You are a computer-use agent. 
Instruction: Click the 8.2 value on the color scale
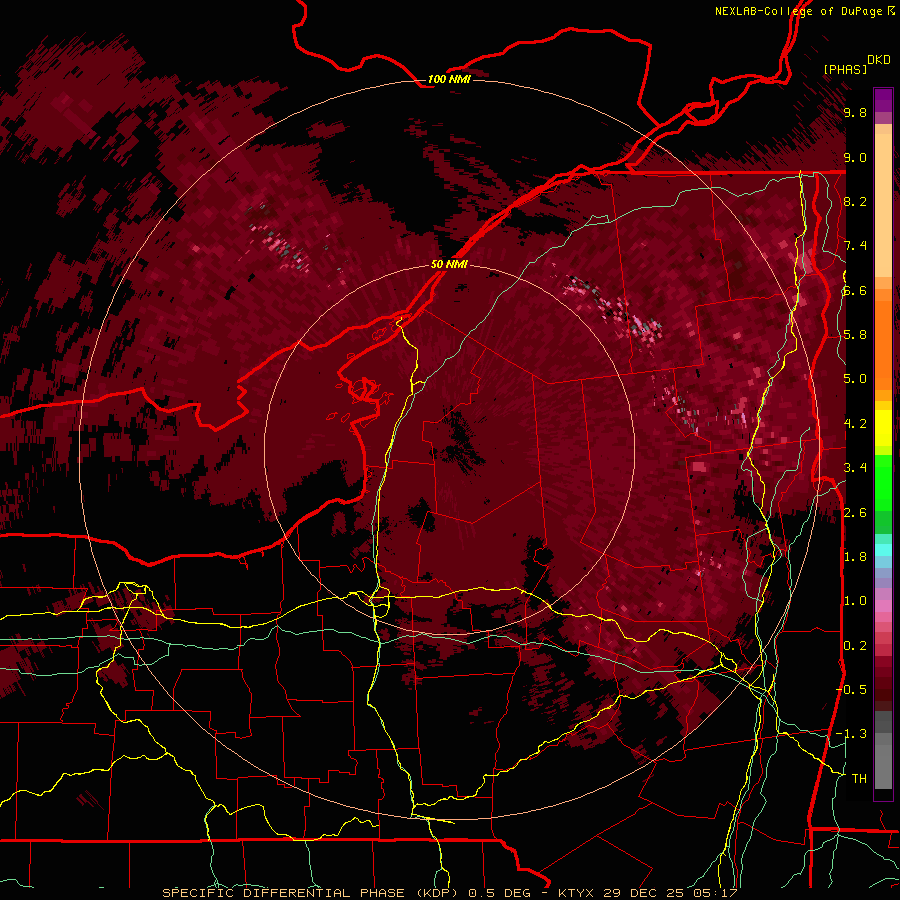click(x=855, y=201)
